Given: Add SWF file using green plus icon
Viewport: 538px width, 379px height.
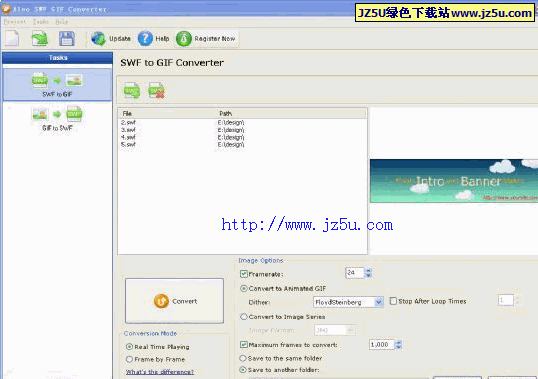Looking at the screenshot, I should coord(132,91).
